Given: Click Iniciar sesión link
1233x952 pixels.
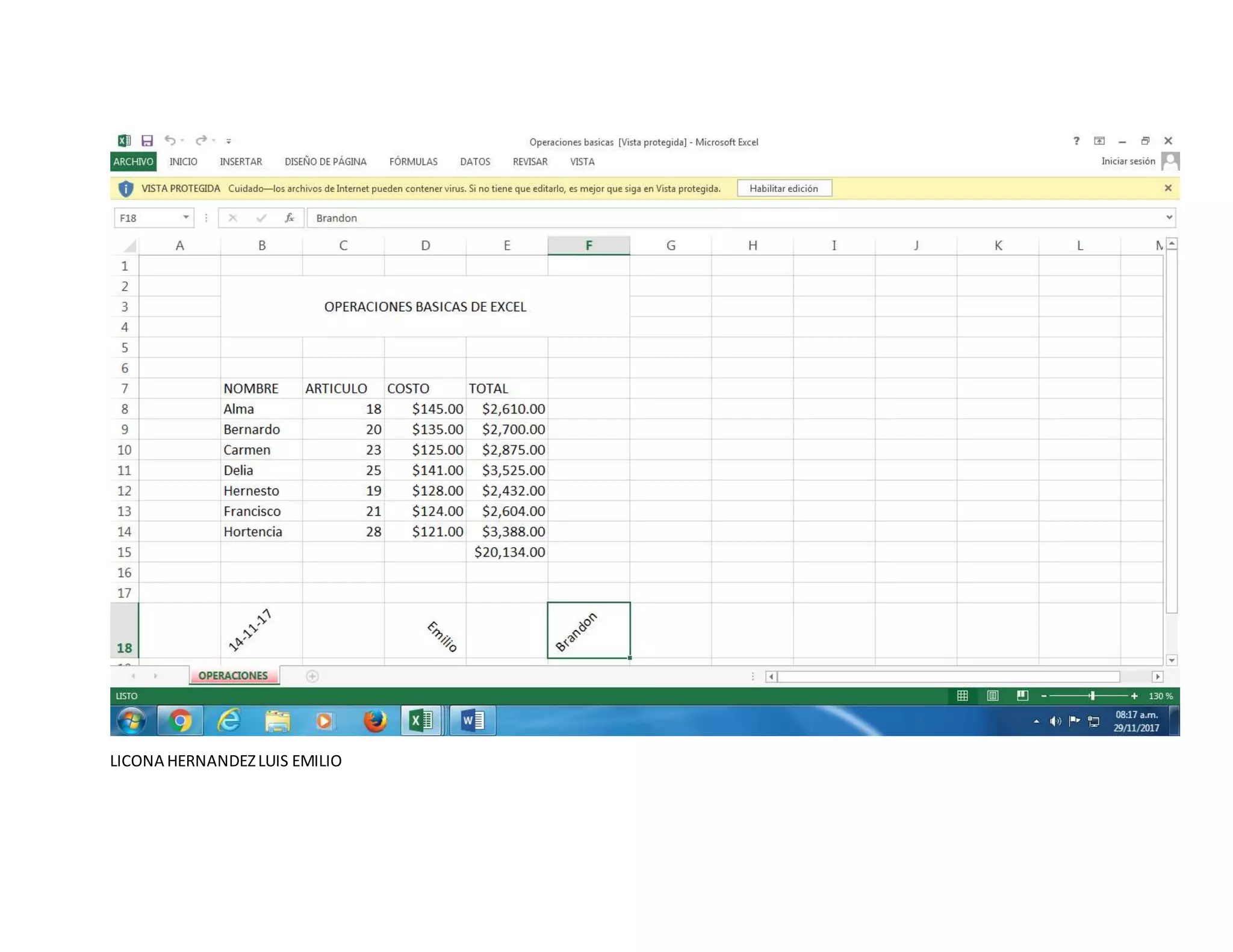Looking at the screenshot, I should [x=1128, y=161].
